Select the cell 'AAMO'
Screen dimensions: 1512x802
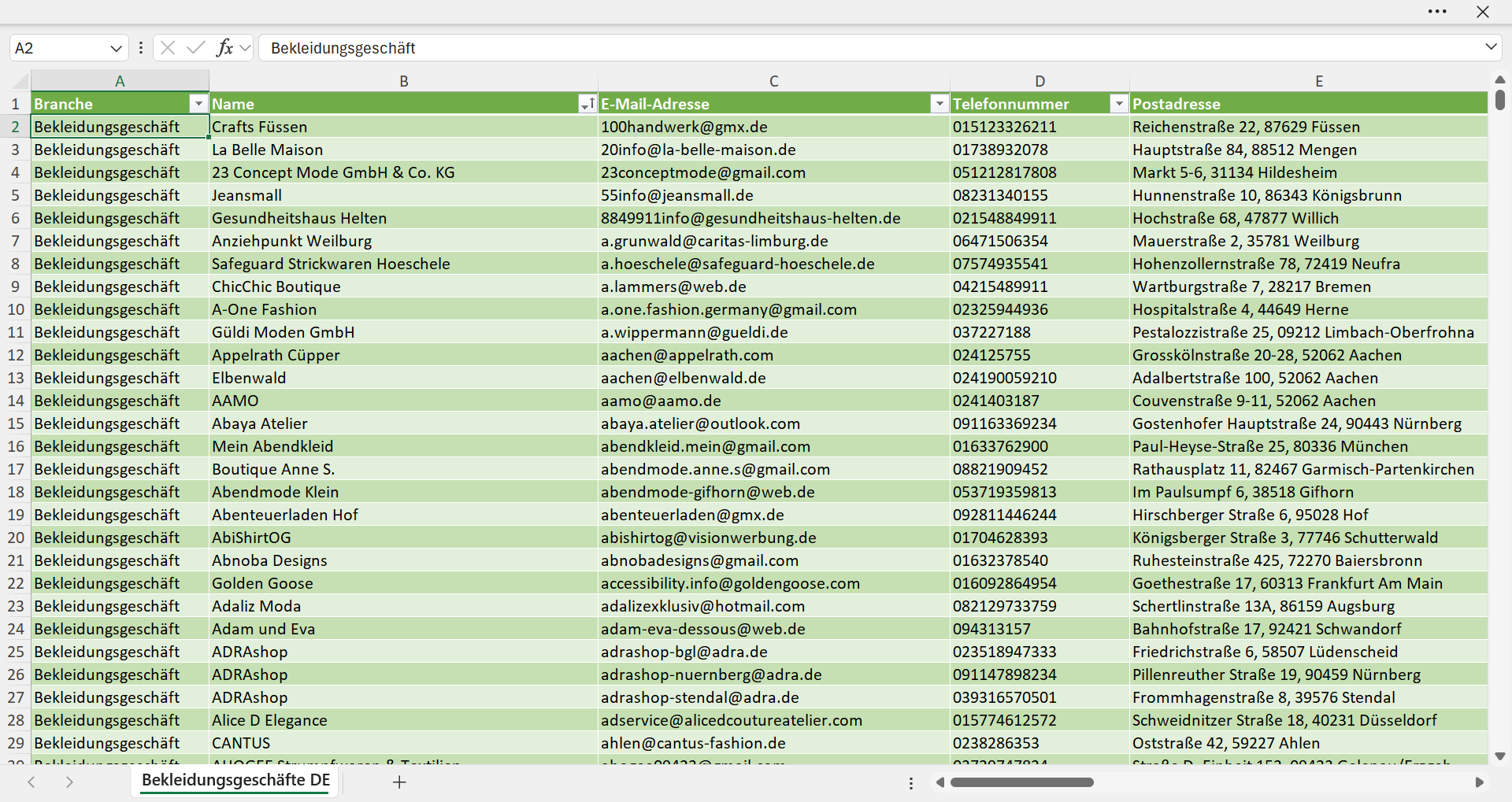pyautogui.click(x=404, y=401)
